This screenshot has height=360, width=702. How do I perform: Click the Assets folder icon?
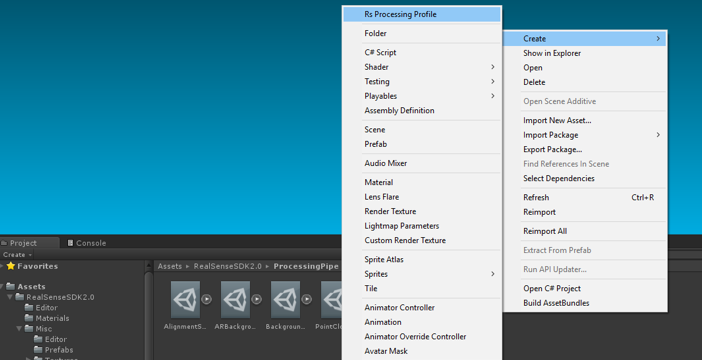tap(11, 287)
